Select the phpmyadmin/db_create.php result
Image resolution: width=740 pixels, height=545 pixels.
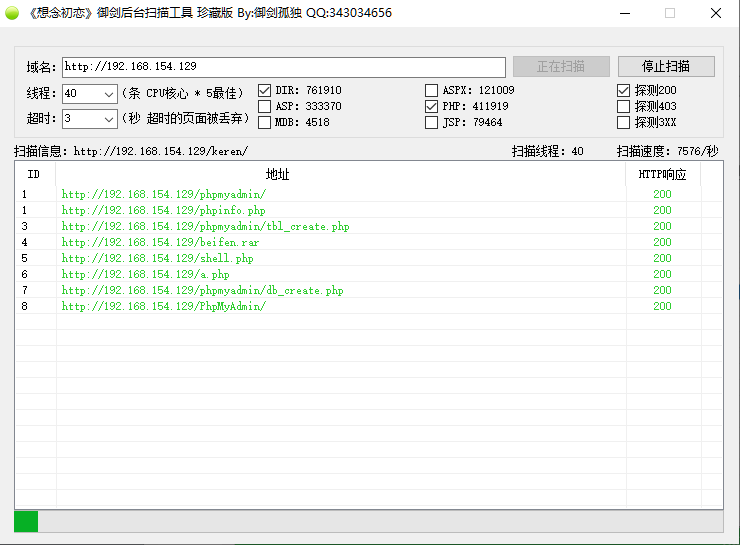point(202,291)
